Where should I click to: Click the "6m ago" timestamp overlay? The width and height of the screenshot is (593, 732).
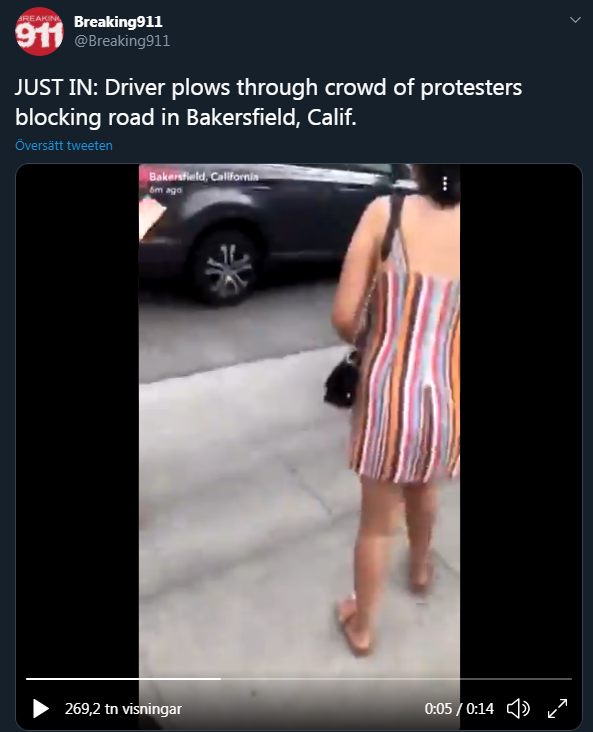[x=165, y=190]
